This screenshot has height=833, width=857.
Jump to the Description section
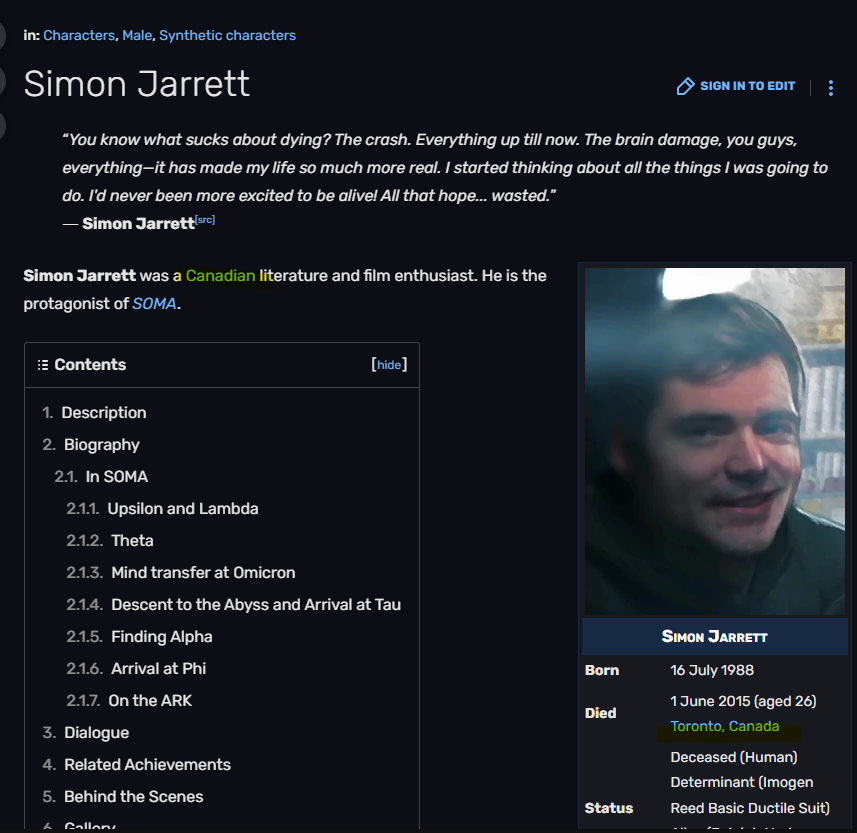(x=104, y=413)
